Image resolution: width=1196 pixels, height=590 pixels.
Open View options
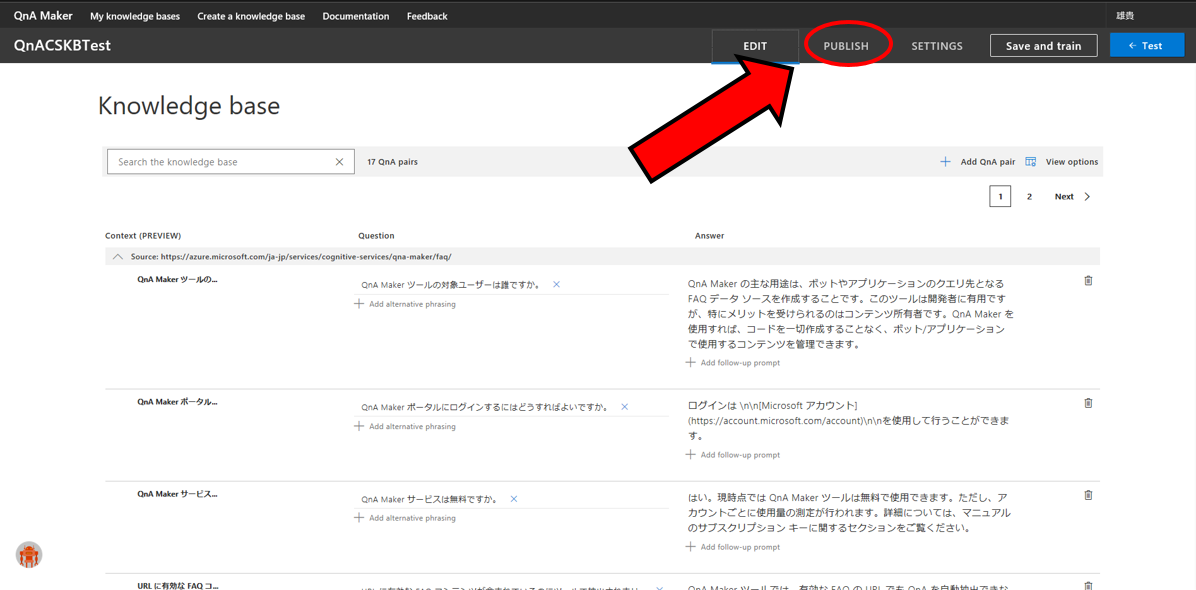1062,162
